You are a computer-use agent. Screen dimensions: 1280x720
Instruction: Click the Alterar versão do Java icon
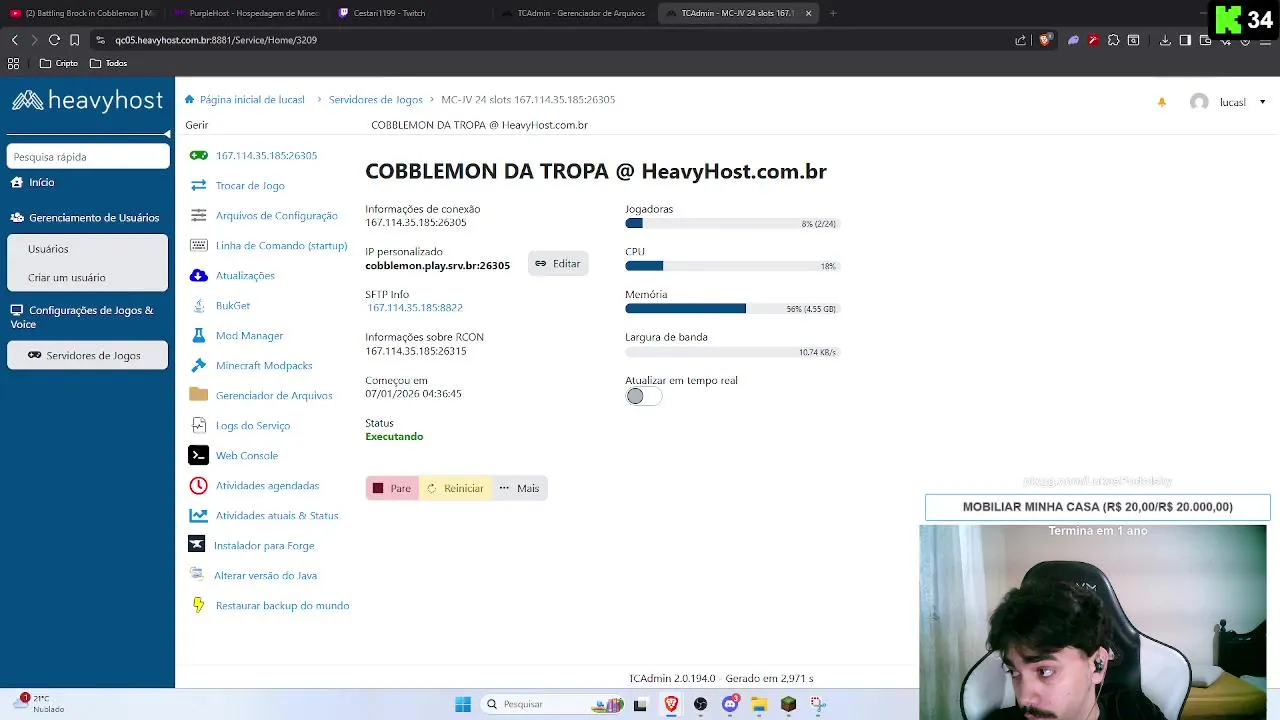point(197,575)
